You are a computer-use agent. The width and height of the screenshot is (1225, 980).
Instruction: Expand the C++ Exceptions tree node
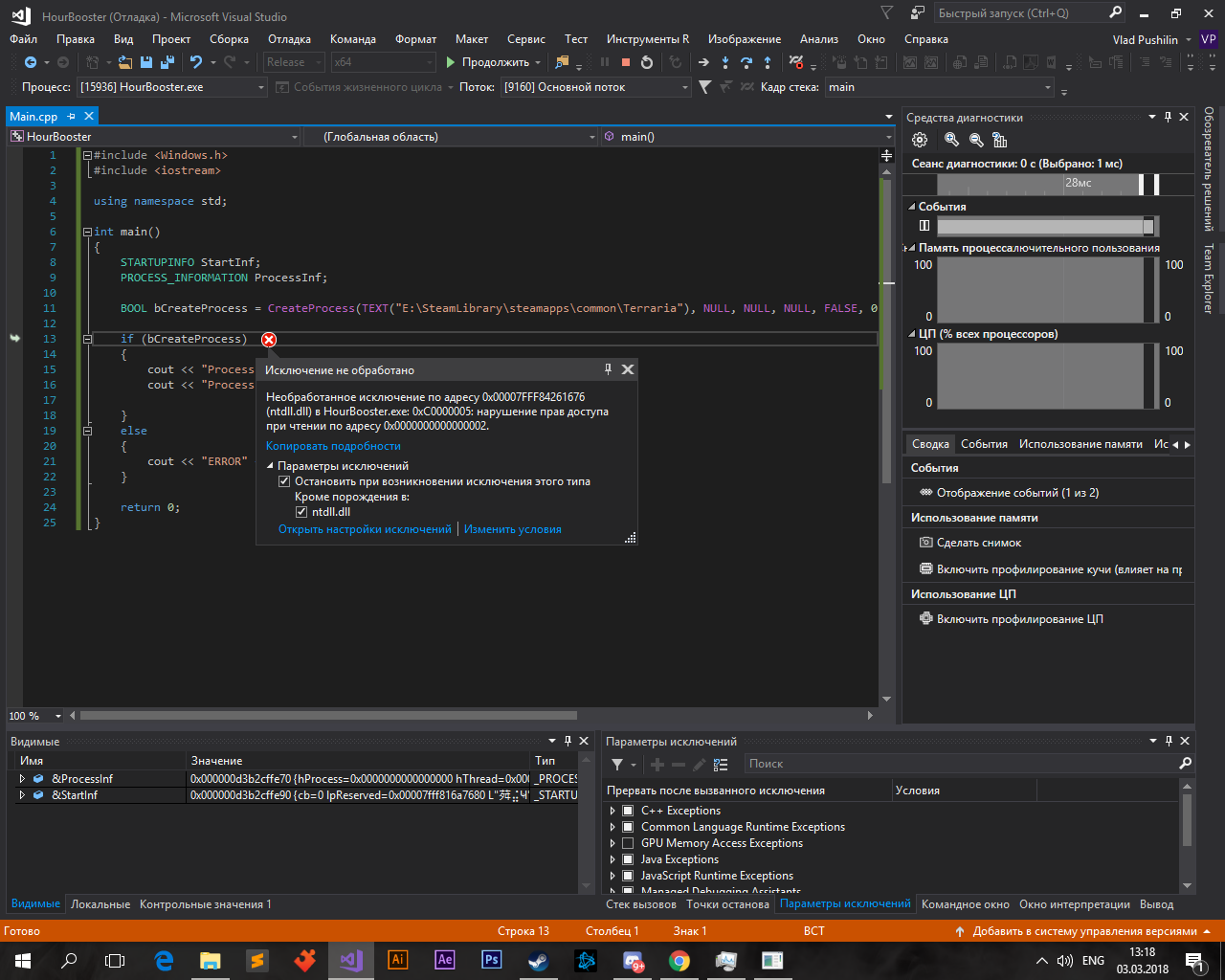(612, 811)
